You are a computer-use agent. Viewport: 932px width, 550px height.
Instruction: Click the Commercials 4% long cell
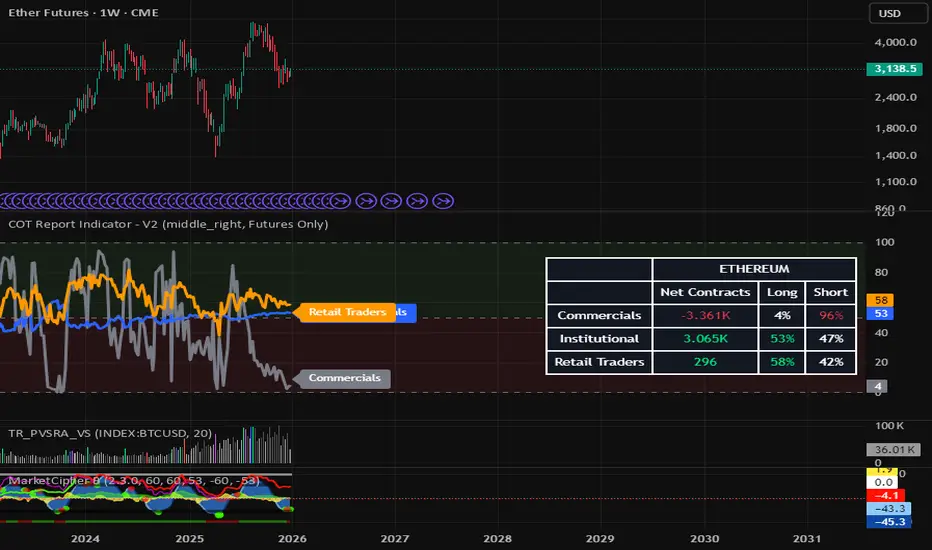click(x=782, y=316)
